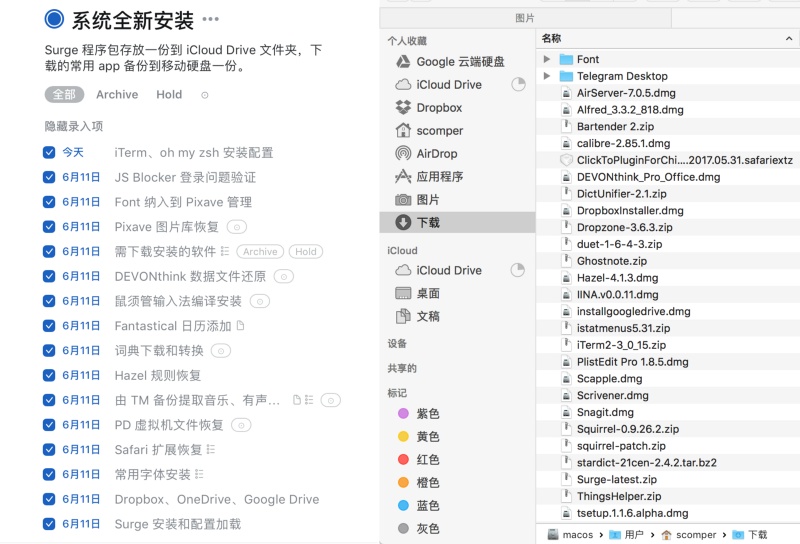
Task: Select the Scrivener.dmg file
Action: click(x=613, y=395)
